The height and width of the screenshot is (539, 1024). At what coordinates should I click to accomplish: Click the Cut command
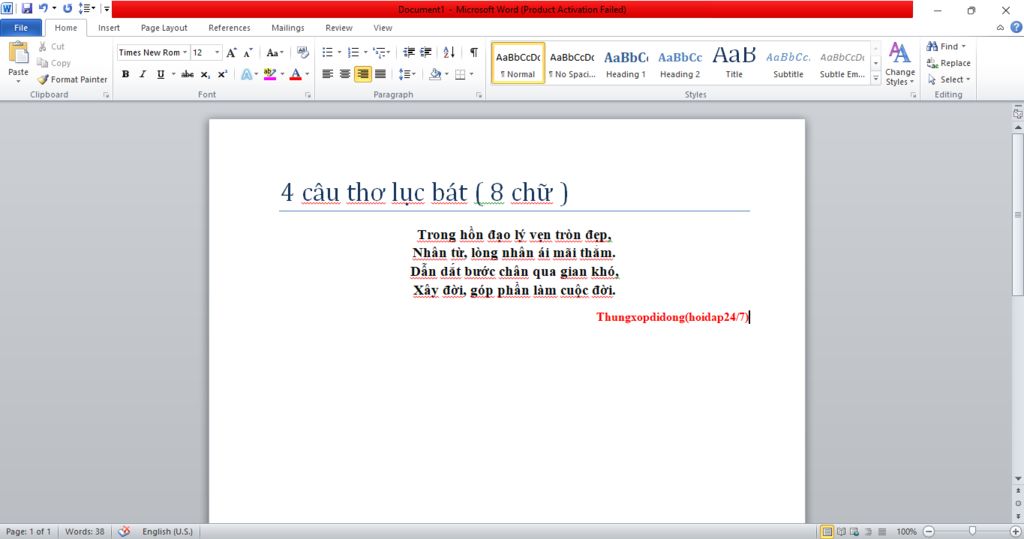pos(52,46)
